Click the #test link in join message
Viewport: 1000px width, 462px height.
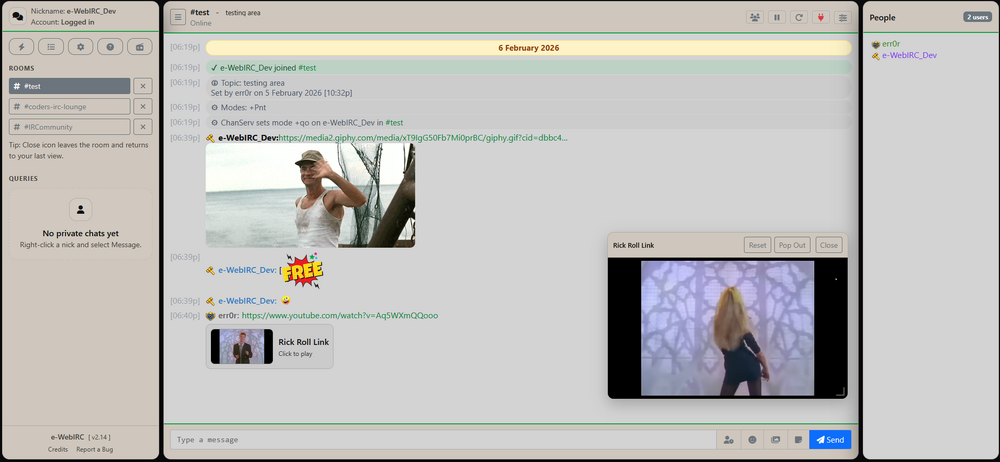[x=307, y=68]
